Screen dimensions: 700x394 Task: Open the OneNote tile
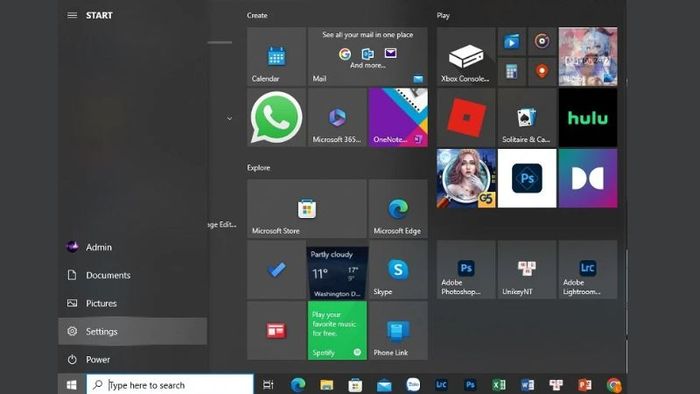(398, 117)
